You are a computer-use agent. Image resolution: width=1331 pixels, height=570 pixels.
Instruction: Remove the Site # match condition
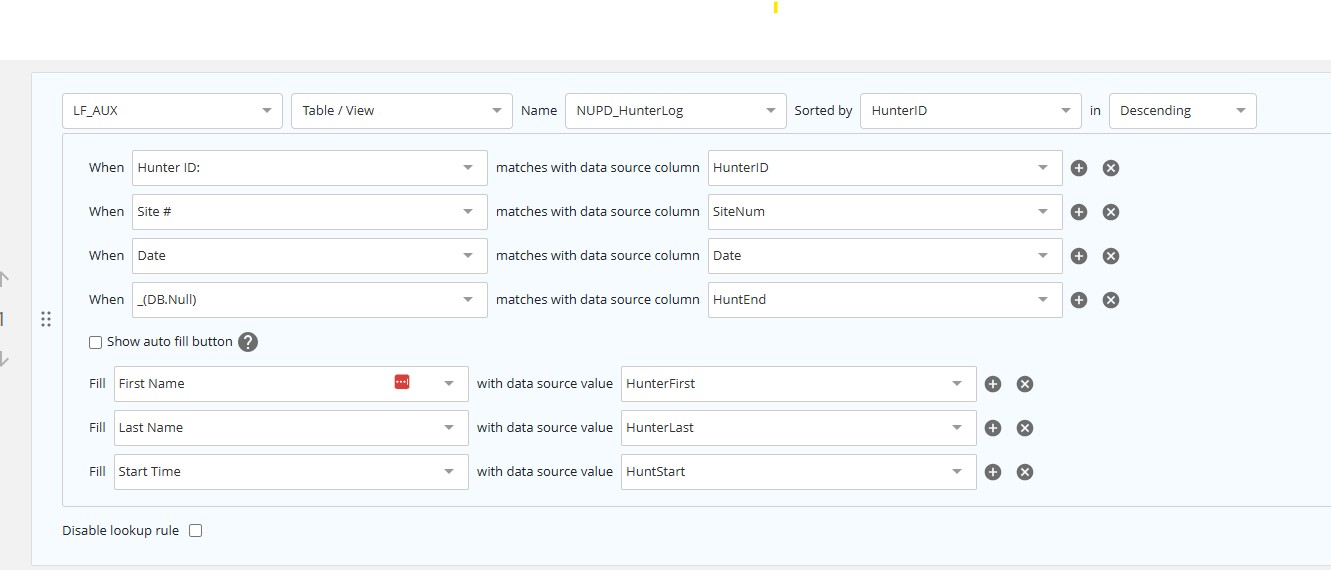[1110, 212]
